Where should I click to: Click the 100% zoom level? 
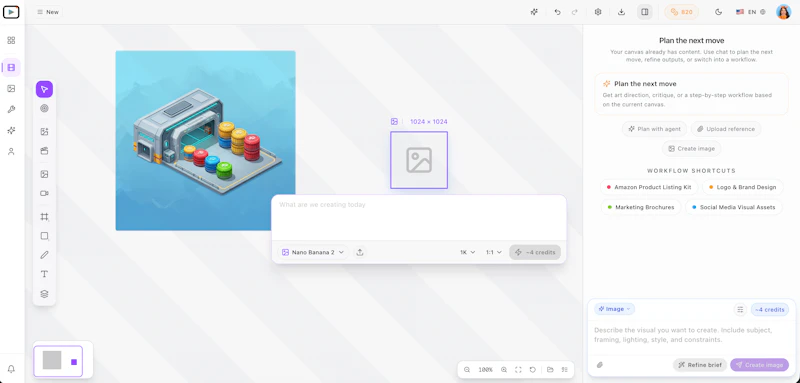pyautogui.click(x=485, y=370)
